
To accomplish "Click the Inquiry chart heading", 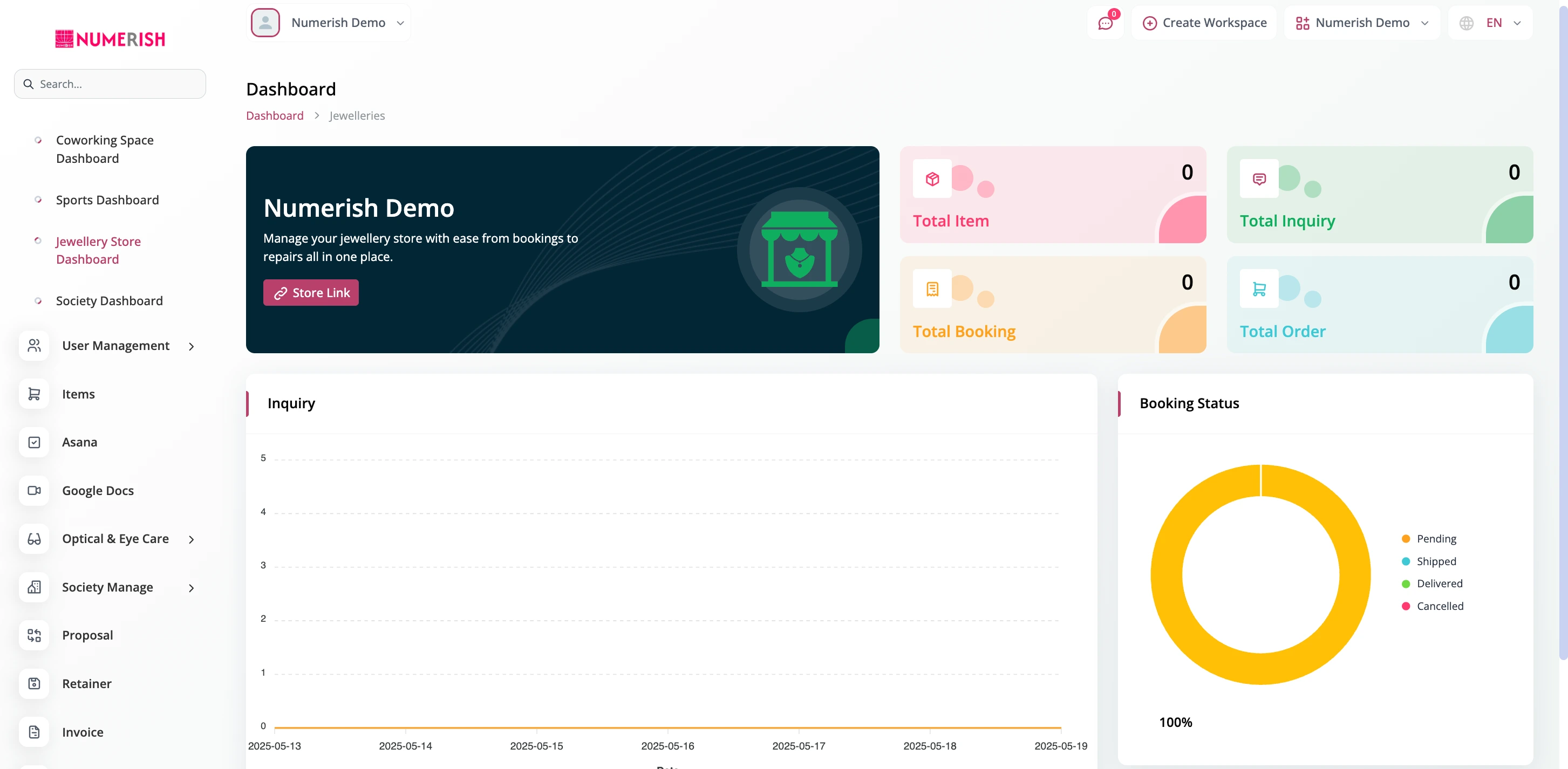I will (291, 403).
